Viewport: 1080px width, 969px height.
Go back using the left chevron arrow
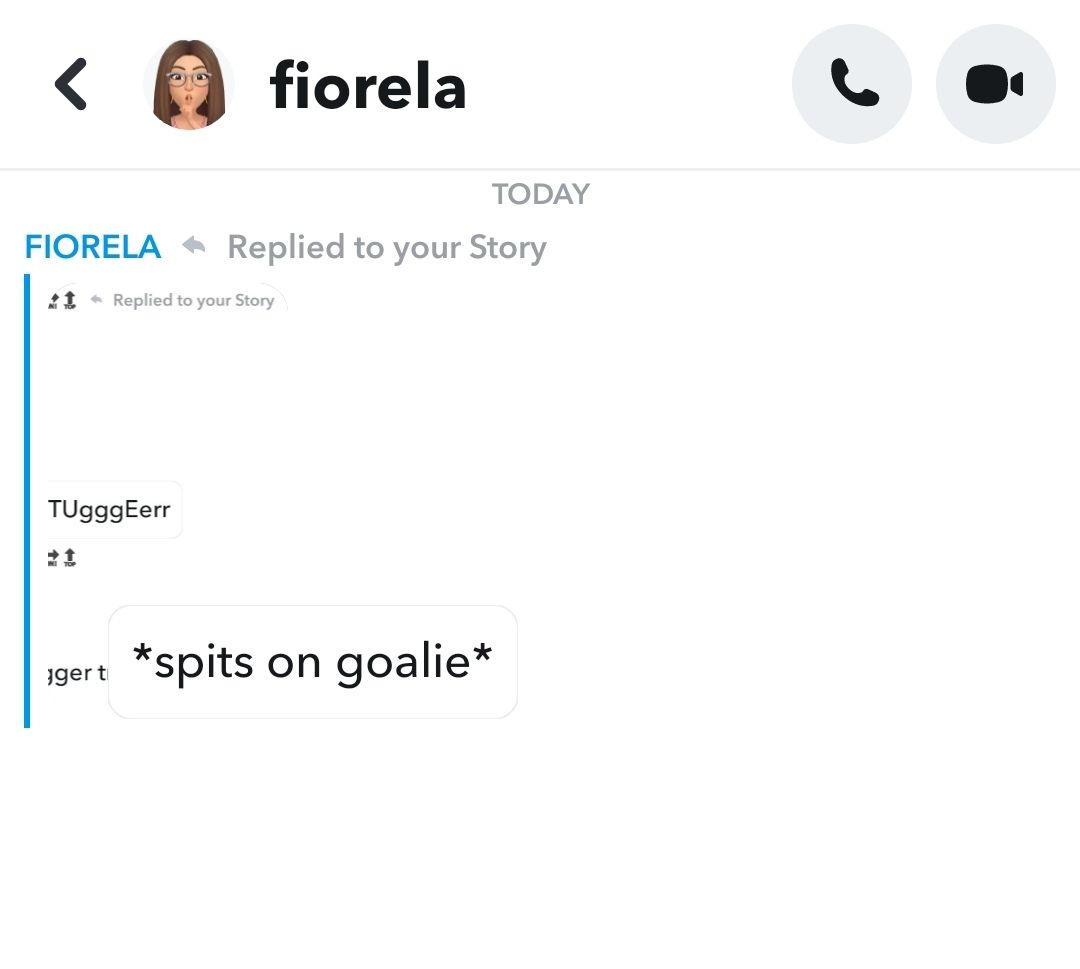point(71,84)
